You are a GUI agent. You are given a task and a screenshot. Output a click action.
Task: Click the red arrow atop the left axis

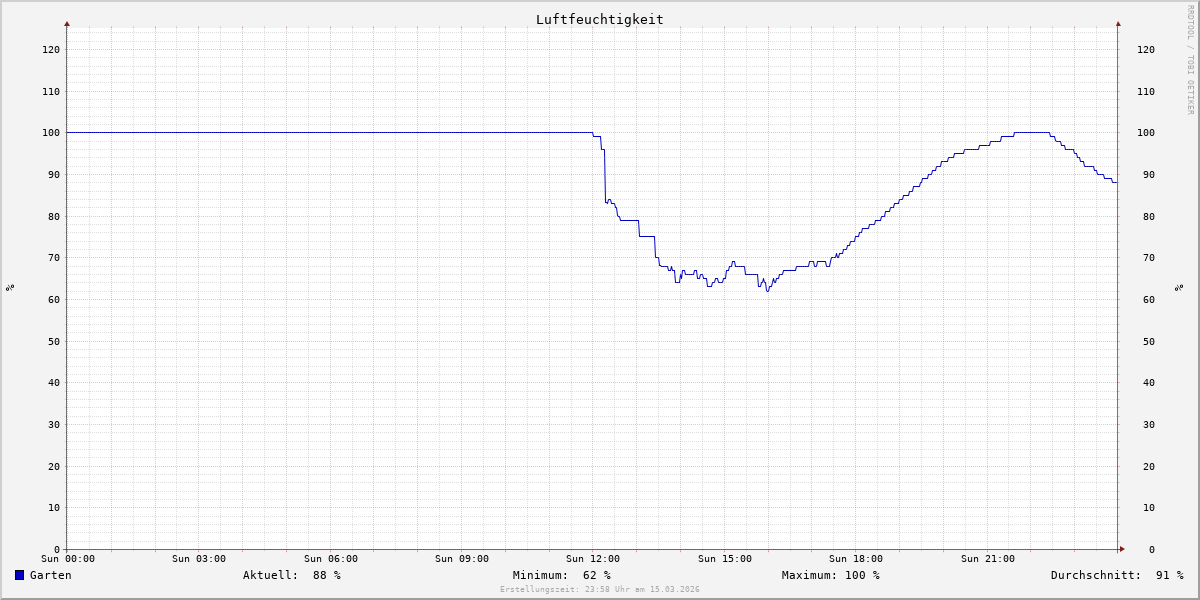[x=67, y=23]
